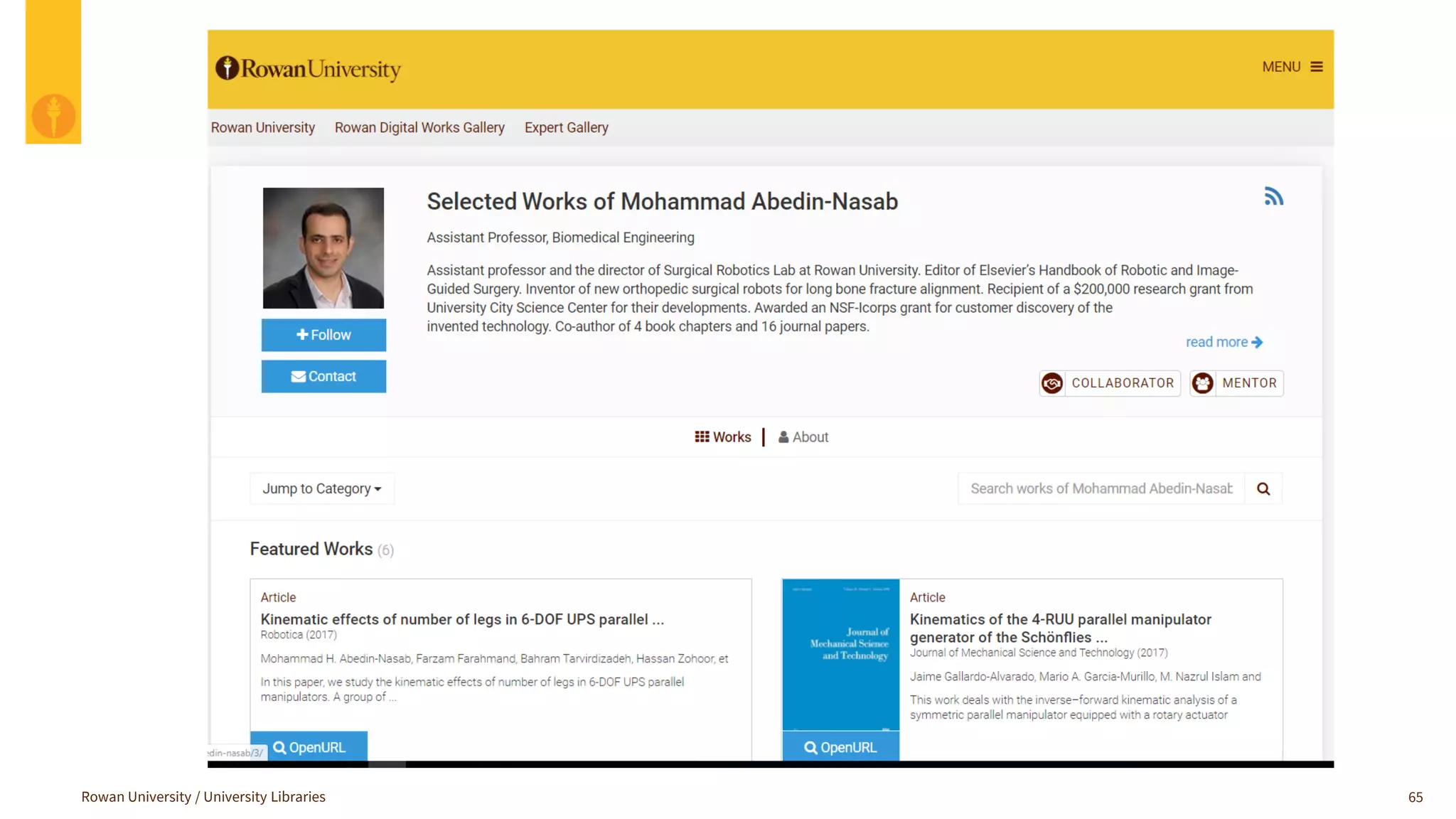Viewport: 1456px width, 819px height.
Task: Click the Mentor badge icon
Action: (x=1203, y=383)
